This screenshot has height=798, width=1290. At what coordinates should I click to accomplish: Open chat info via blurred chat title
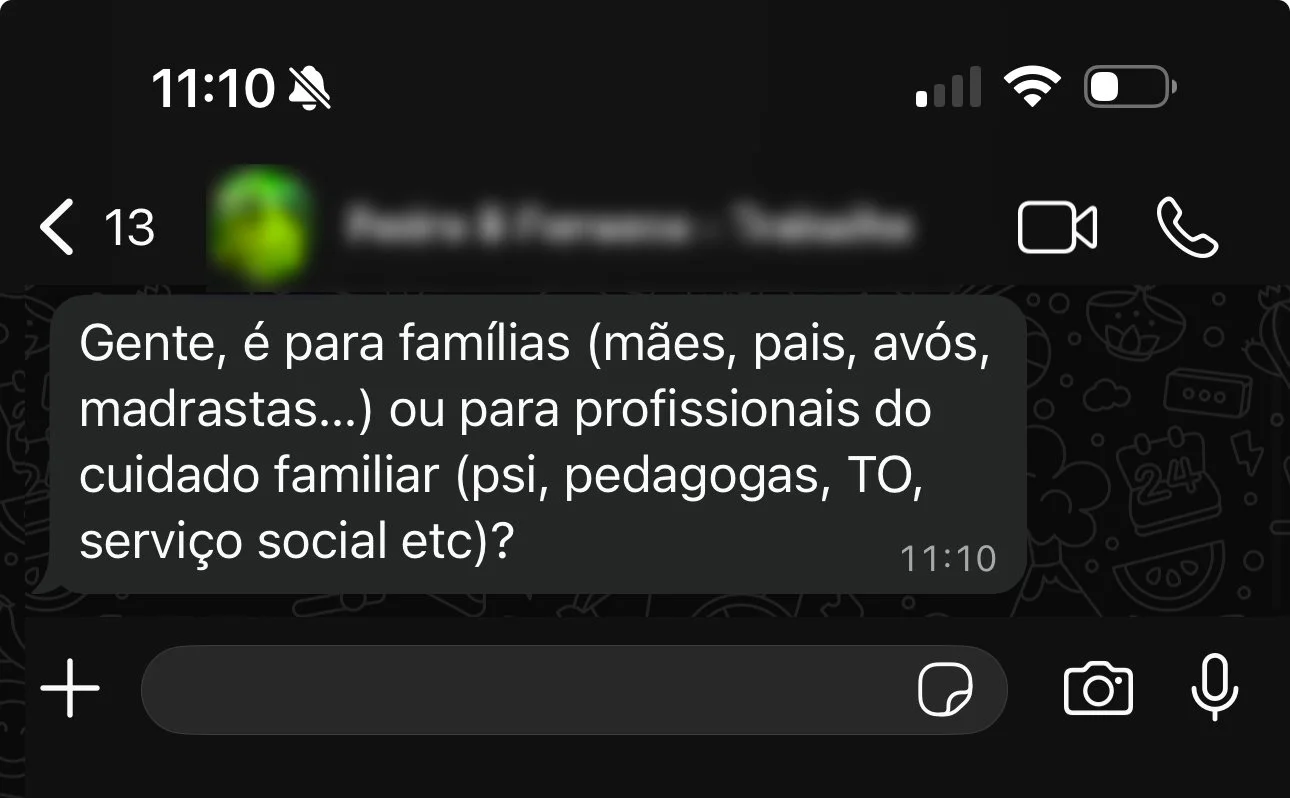pos(626,227)
